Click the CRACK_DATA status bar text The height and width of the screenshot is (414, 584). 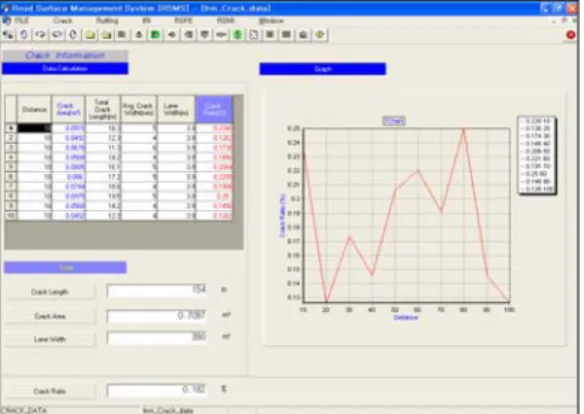[23, 410]
